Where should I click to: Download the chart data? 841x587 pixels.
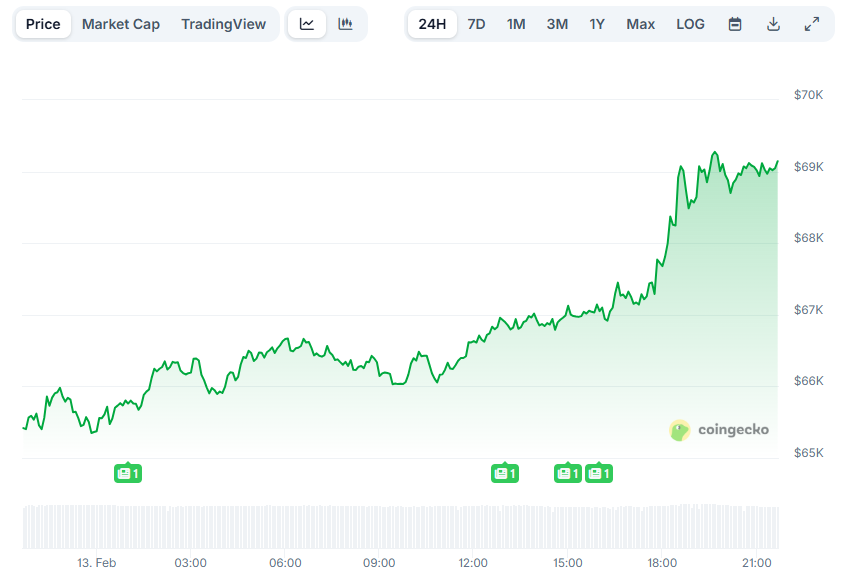[773, 23]
